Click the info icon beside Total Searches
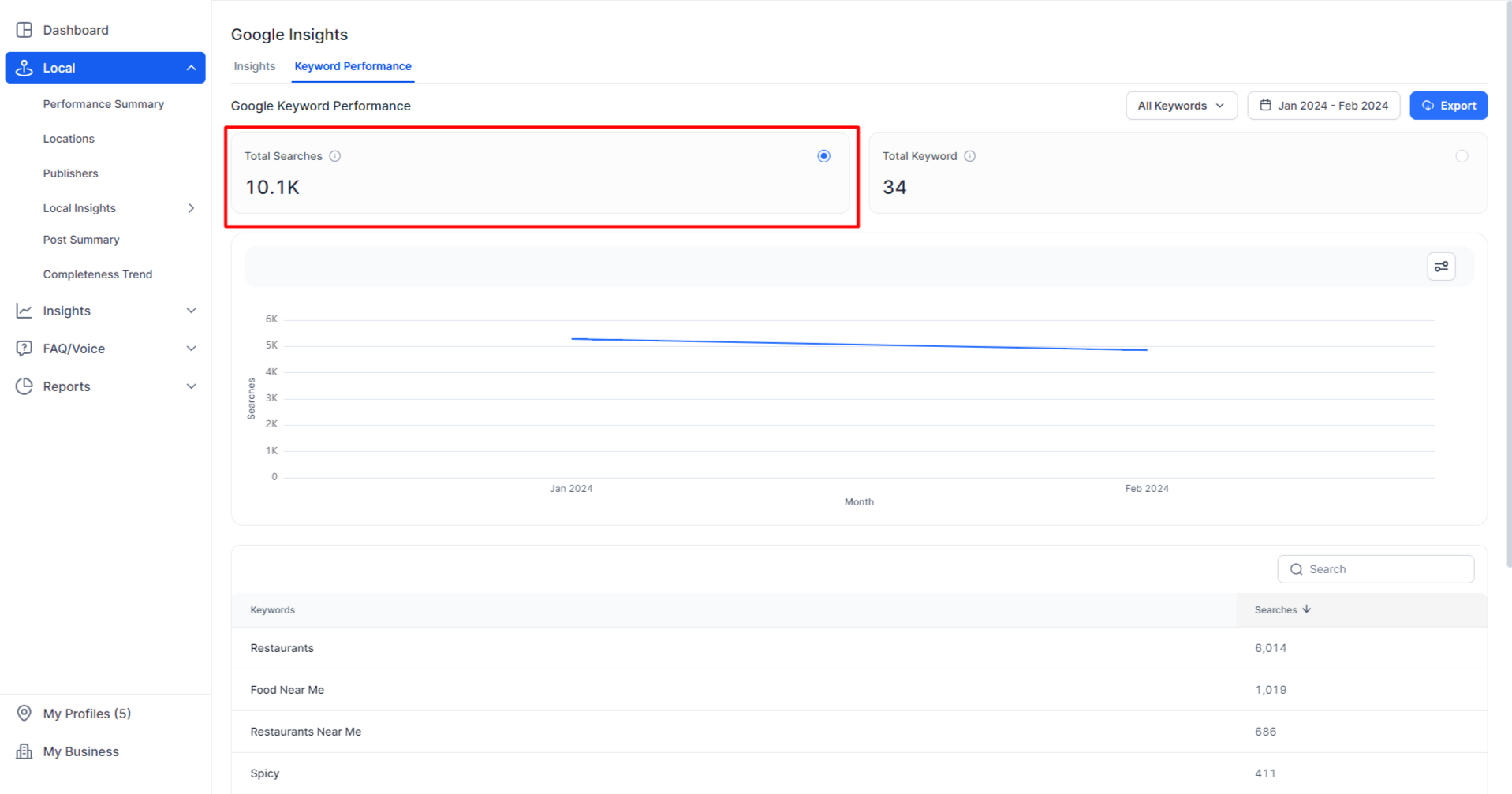 pos(335,156)
